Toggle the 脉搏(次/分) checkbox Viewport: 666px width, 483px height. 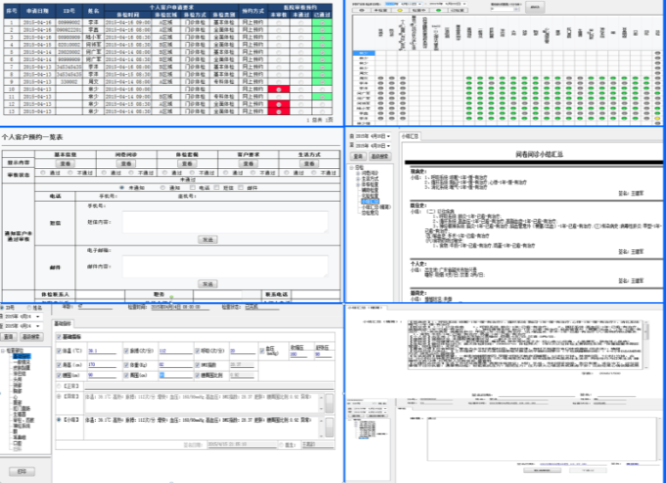(x=126, y=351)
